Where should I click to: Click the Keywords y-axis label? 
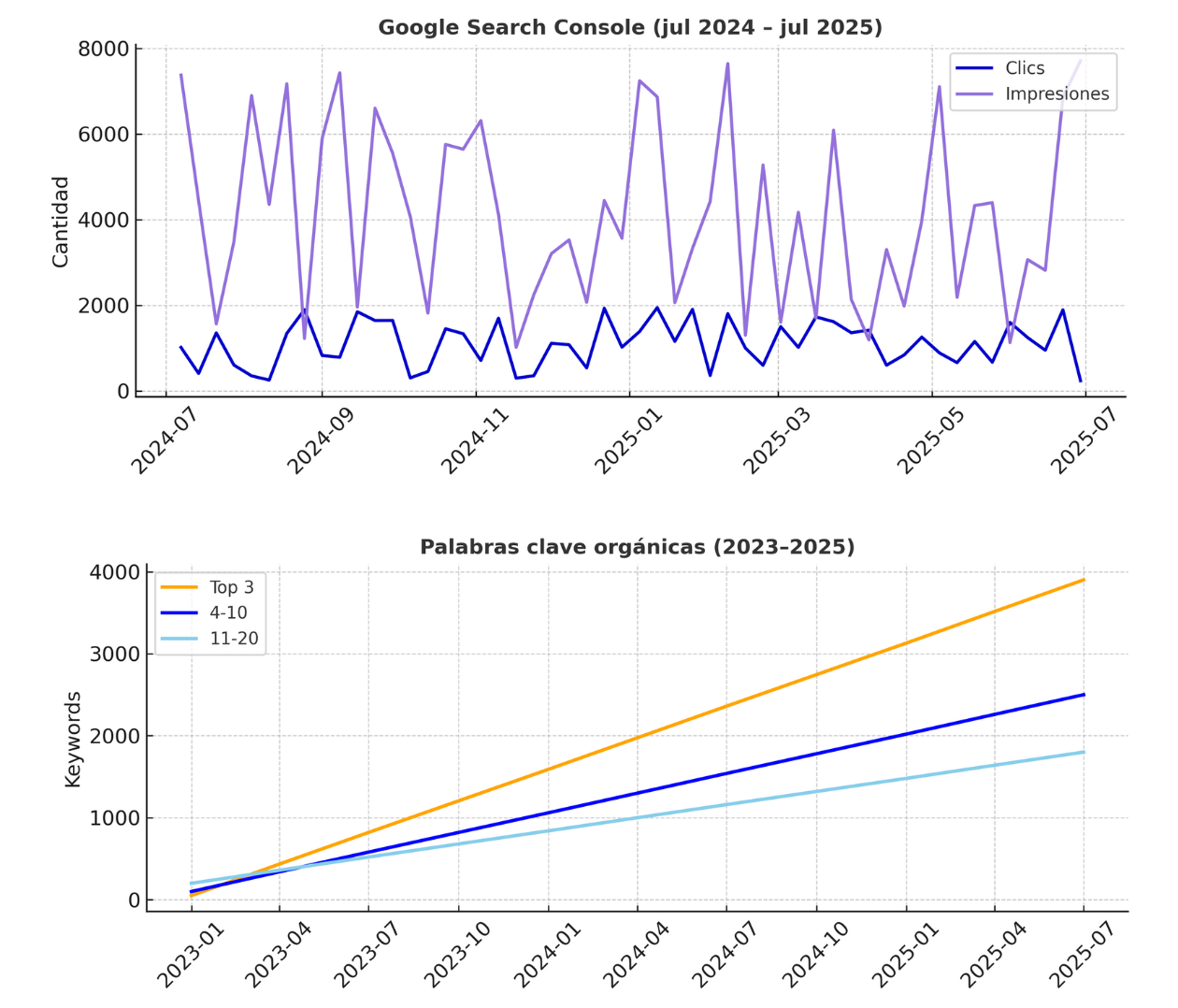pos(73,739)
